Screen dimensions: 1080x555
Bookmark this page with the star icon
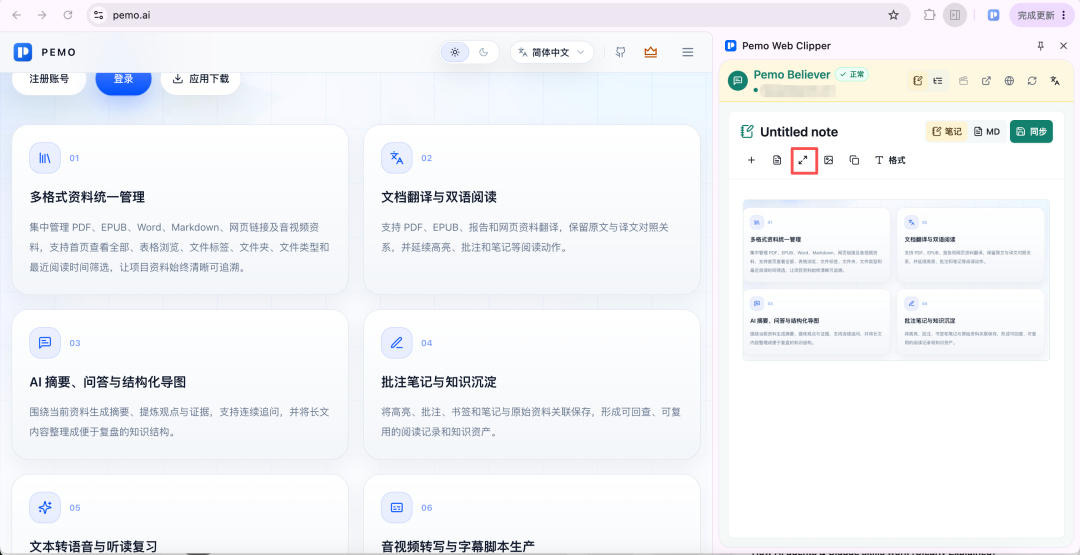(x=893, y=14)
